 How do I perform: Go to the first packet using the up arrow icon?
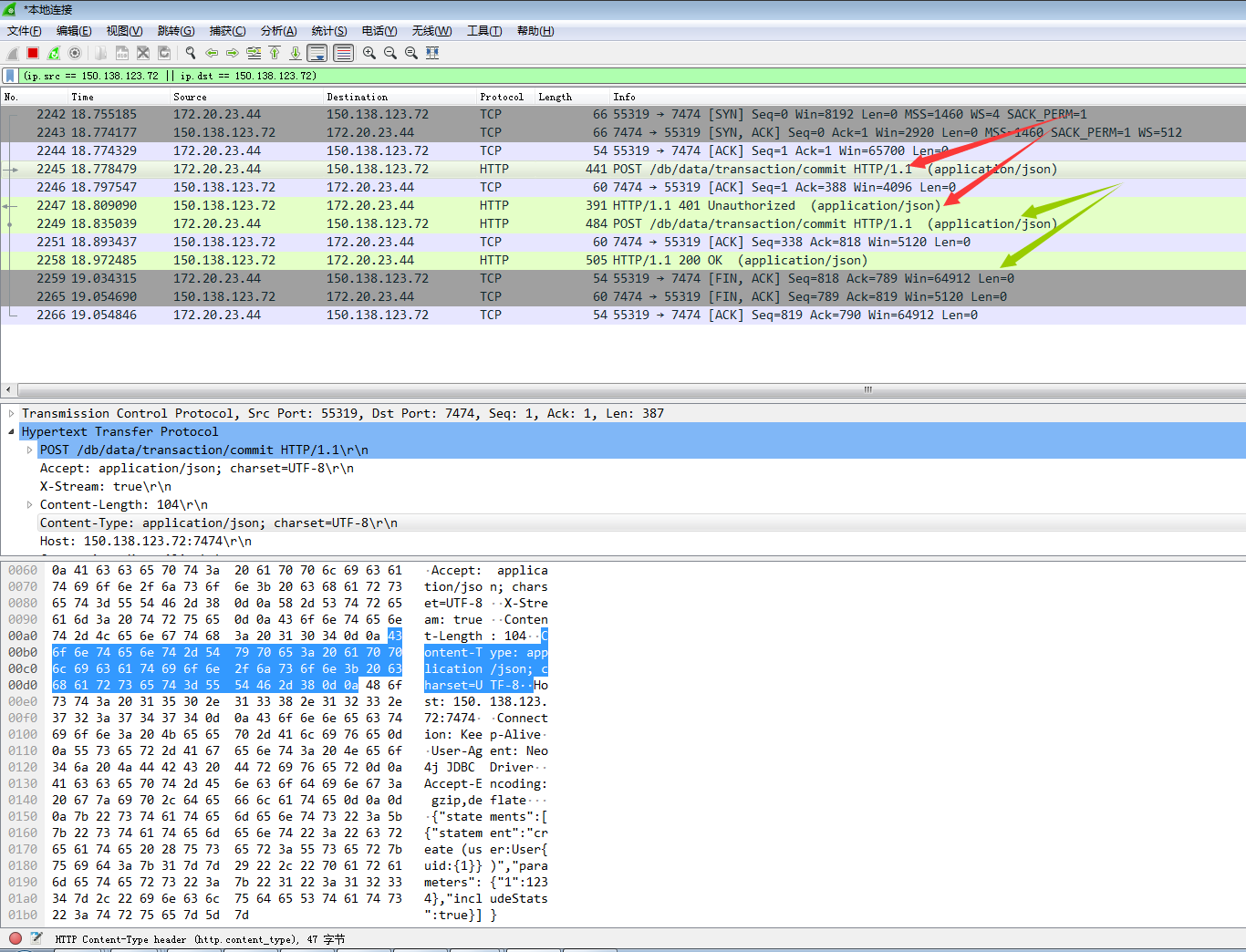[275, 52]
